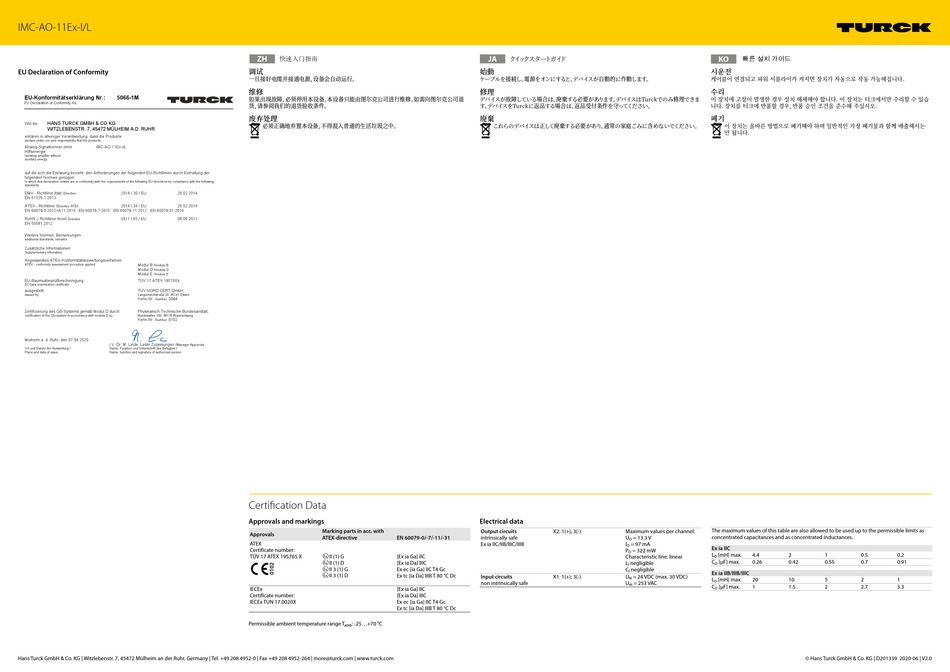Click the '[Ex ia Ga] IIC' marking in the ATEX row
The height and width of the screenshot is (672, 950).
pyautogui.click(x=411, y=556)
